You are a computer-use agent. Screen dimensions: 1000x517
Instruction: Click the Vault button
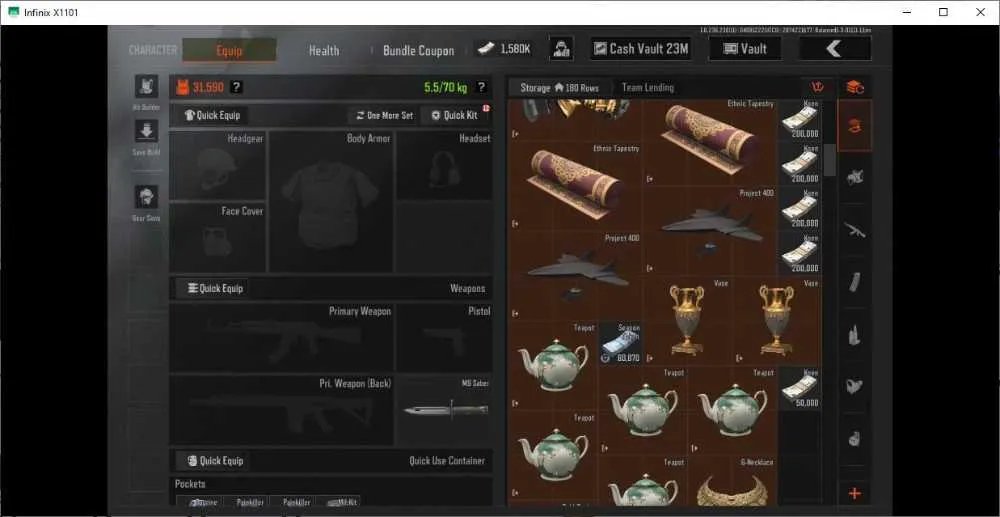coord(745,48)
